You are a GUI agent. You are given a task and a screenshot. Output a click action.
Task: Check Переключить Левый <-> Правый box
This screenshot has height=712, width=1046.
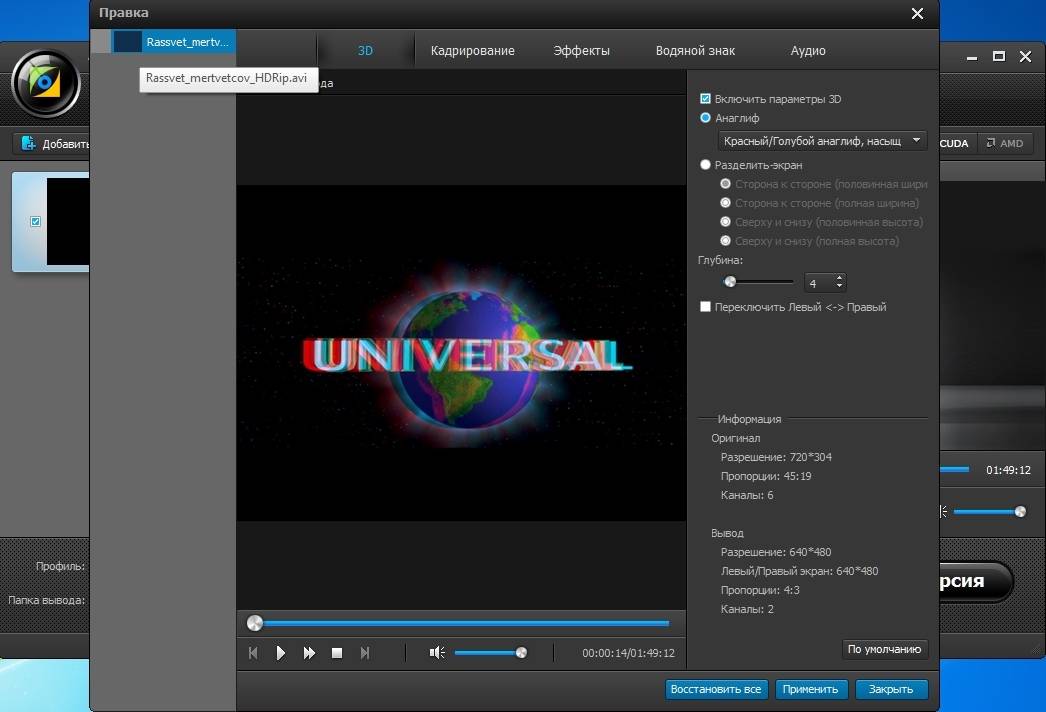click(x=705, y=307)
